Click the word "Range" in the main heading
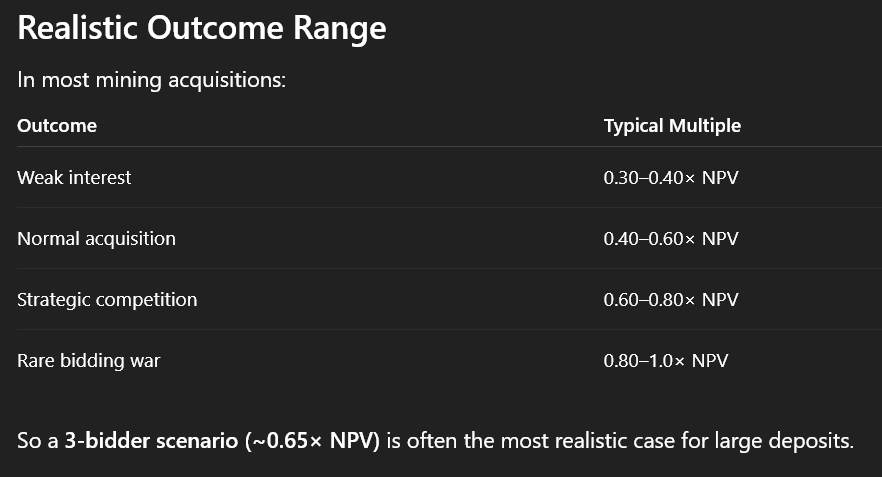This screenshot has height=477, width=882. click(338, 28)
